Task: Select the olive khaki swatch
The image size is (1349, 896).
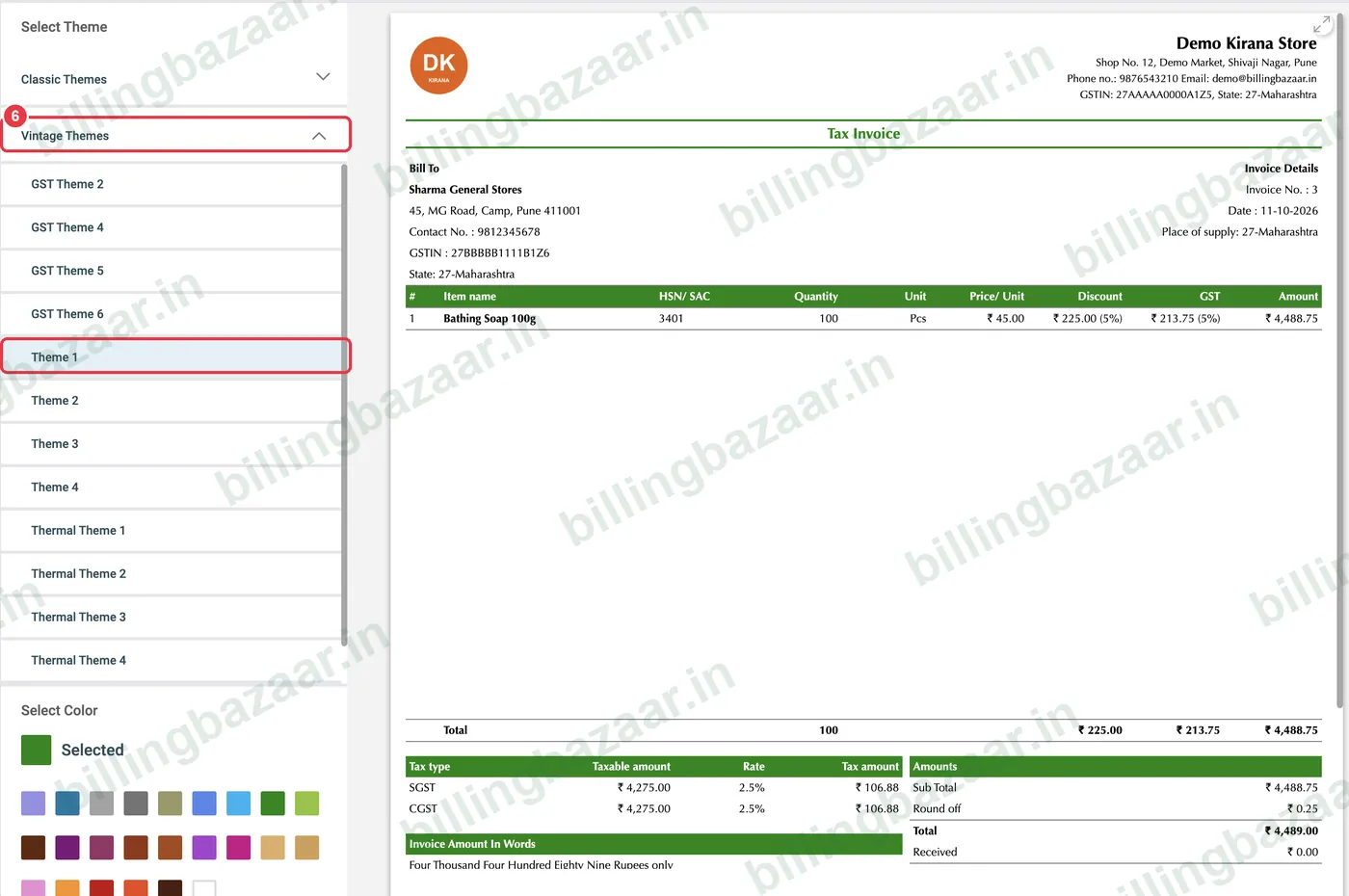Action: click(170, 804)
